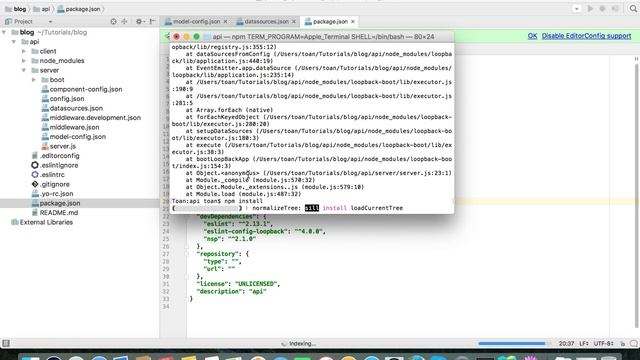Select .gitignore file in tree
The width and height of the screenshot is (640, 360).
54,184
